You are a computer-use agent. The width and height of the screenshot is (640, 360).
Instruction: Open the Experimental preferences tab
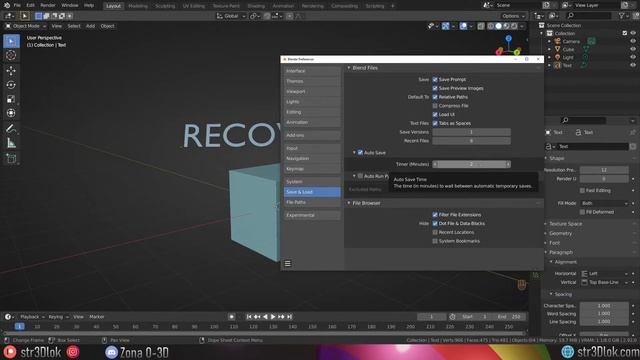pyautogui.click(x=312, y=215)
